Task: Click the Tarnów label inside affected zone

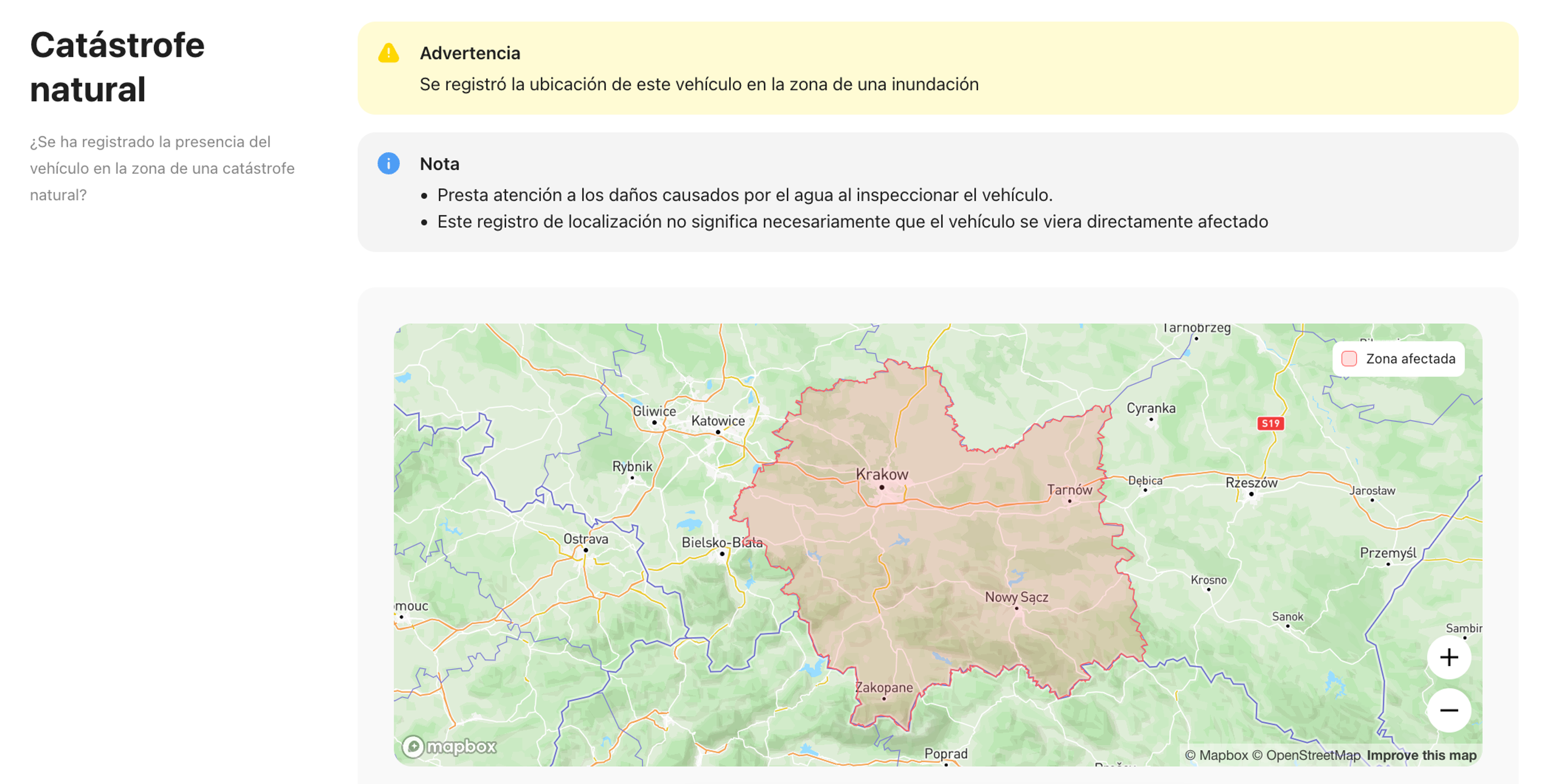Action: [x=1069, y=490]
